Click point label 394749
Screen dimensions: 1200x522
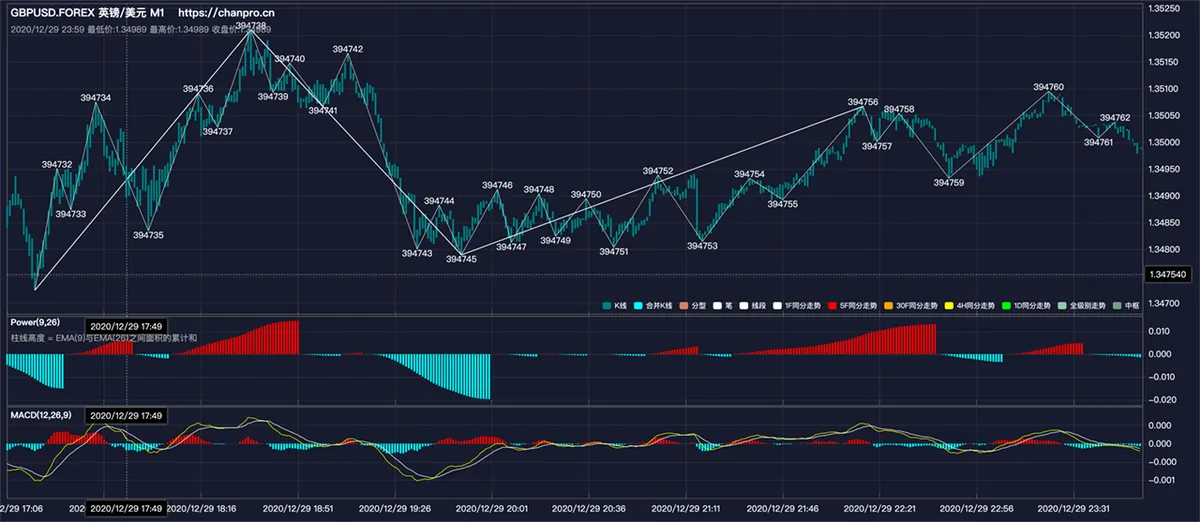(555, 240)
